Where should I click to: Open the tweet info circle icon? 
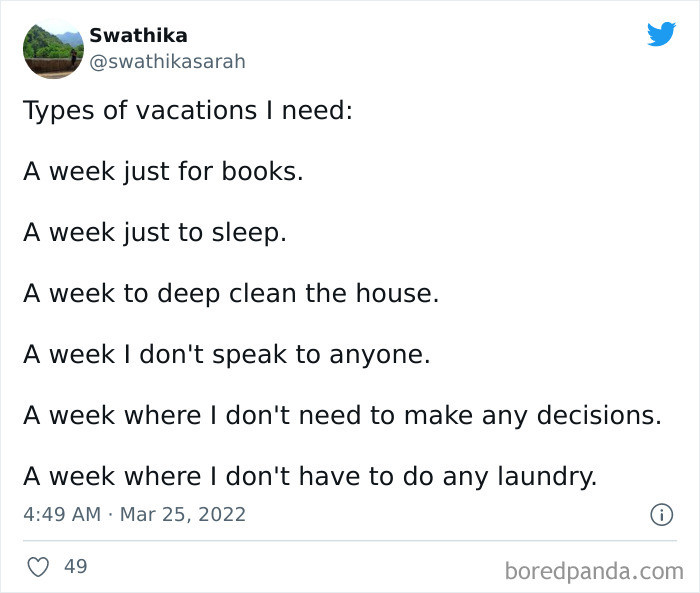(x=661, y=514)
